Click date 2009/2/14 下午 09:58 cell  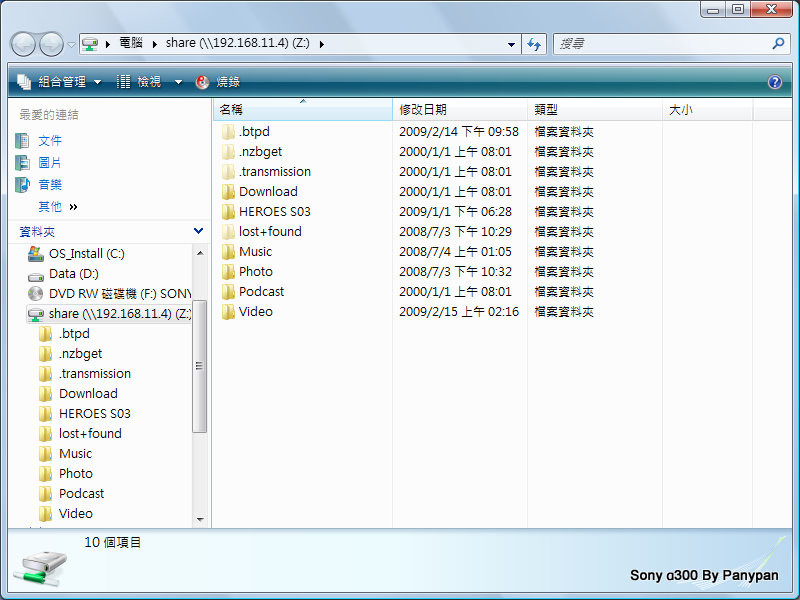pyautogui.click(x=459, y=132)
